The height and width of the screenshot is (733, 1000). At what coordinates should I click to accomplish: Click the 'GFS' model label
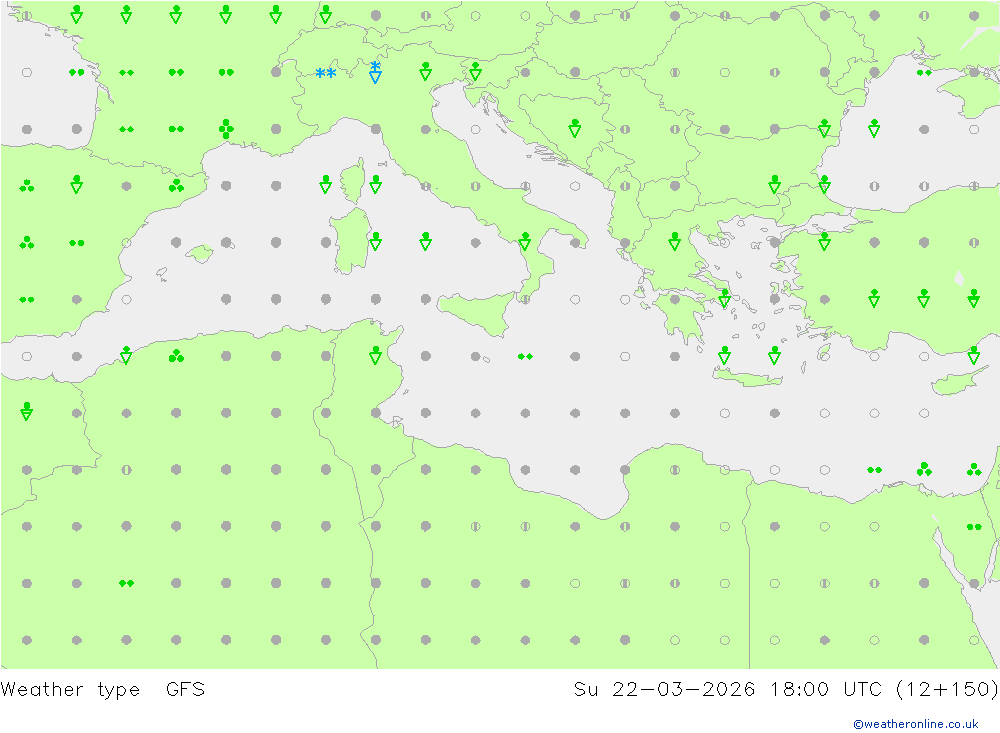pyautogui.click(x=186, y=690)
